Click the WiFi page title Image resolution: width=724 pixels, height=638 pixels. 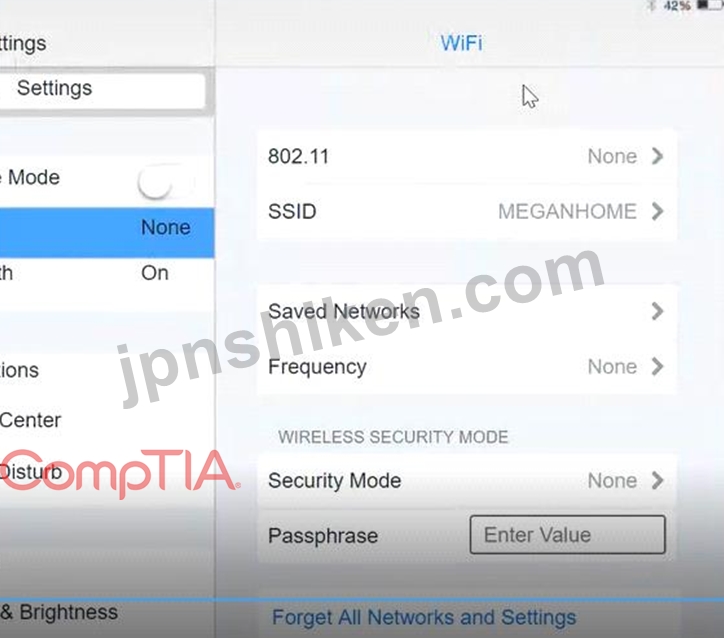[461, 43]
